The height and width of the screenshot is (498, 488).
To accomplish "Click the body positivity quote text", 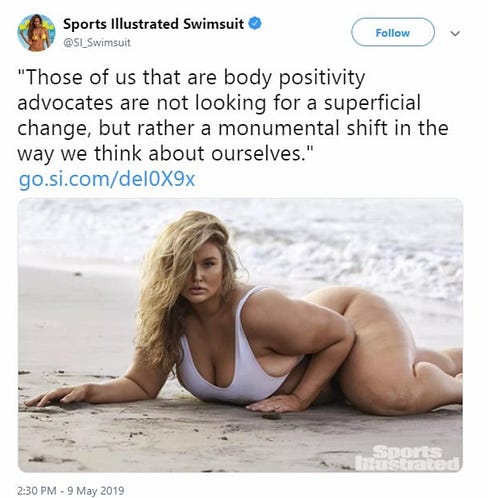I will pyautogui.click(x=233, y=115).
